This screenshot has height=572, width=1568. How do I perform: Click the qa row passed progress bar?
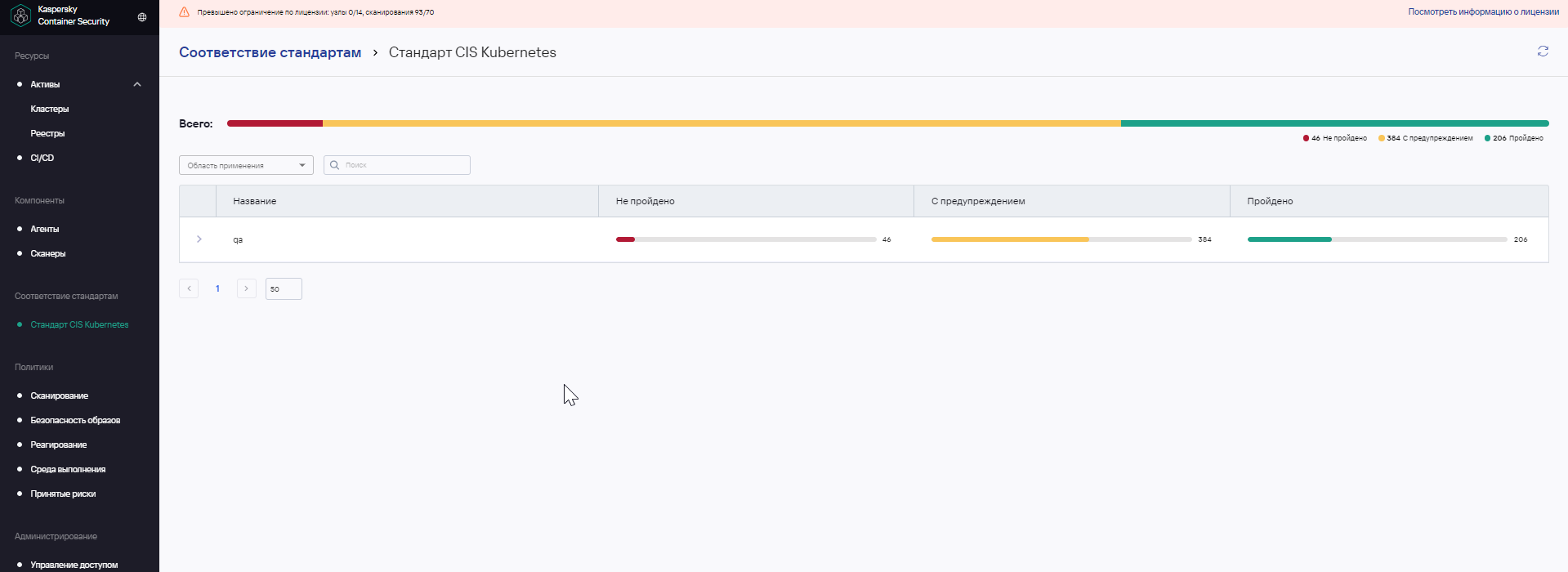coord(1377,239)
